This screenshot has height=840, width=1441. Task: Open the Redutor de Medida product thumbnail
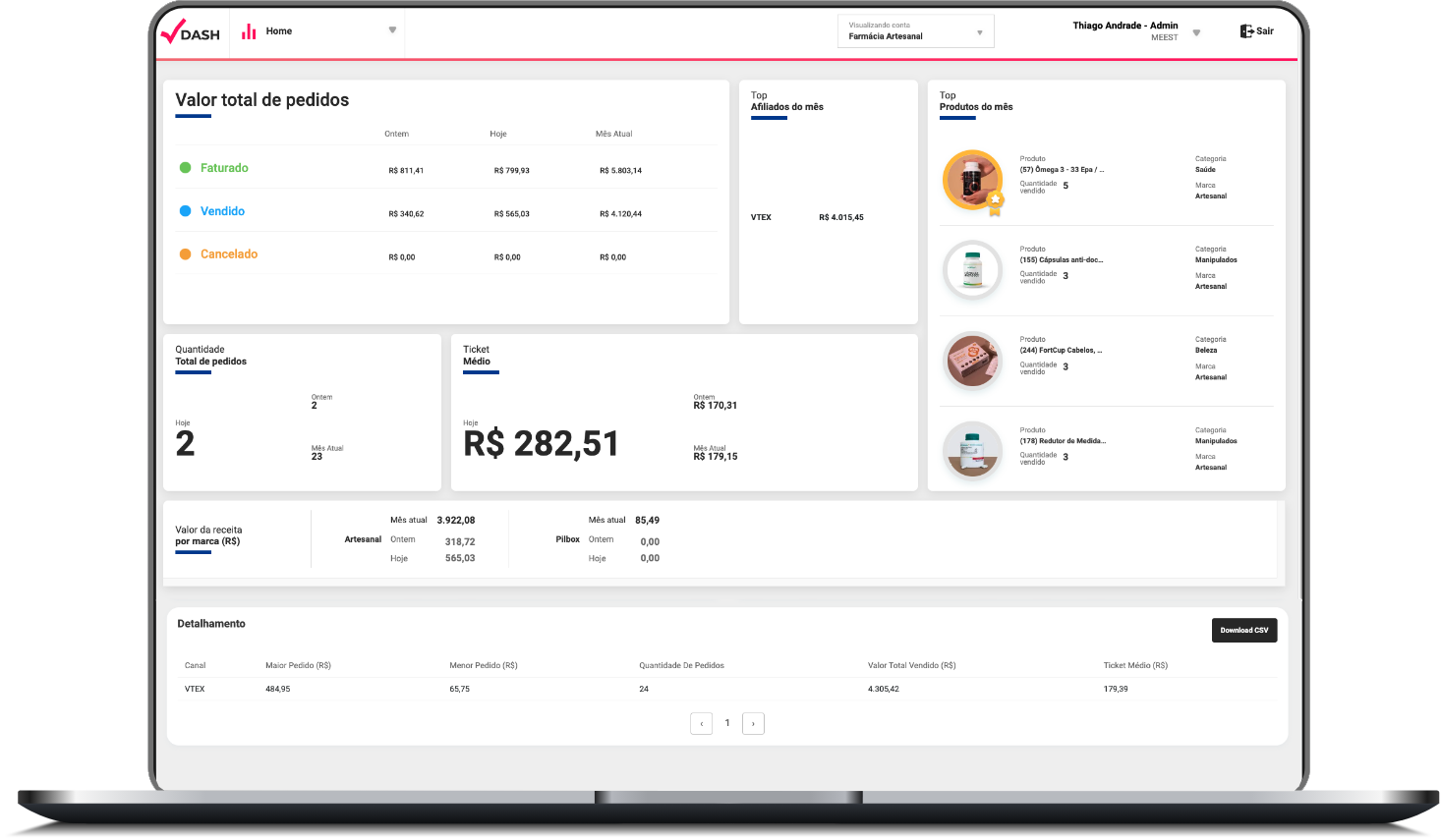click(972, 450)
